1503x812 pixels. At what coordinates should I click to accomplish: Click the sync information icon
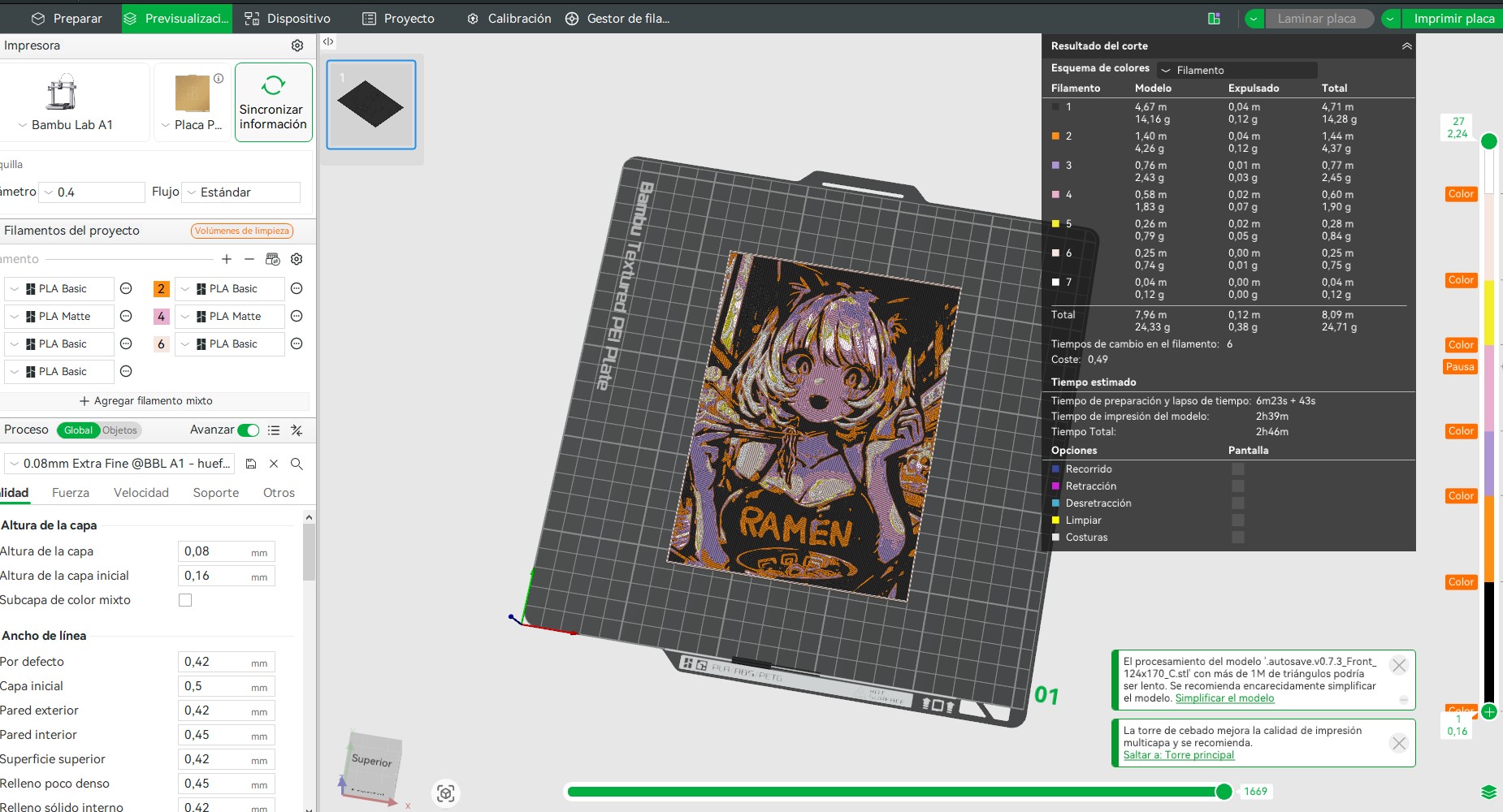[273, 84]
